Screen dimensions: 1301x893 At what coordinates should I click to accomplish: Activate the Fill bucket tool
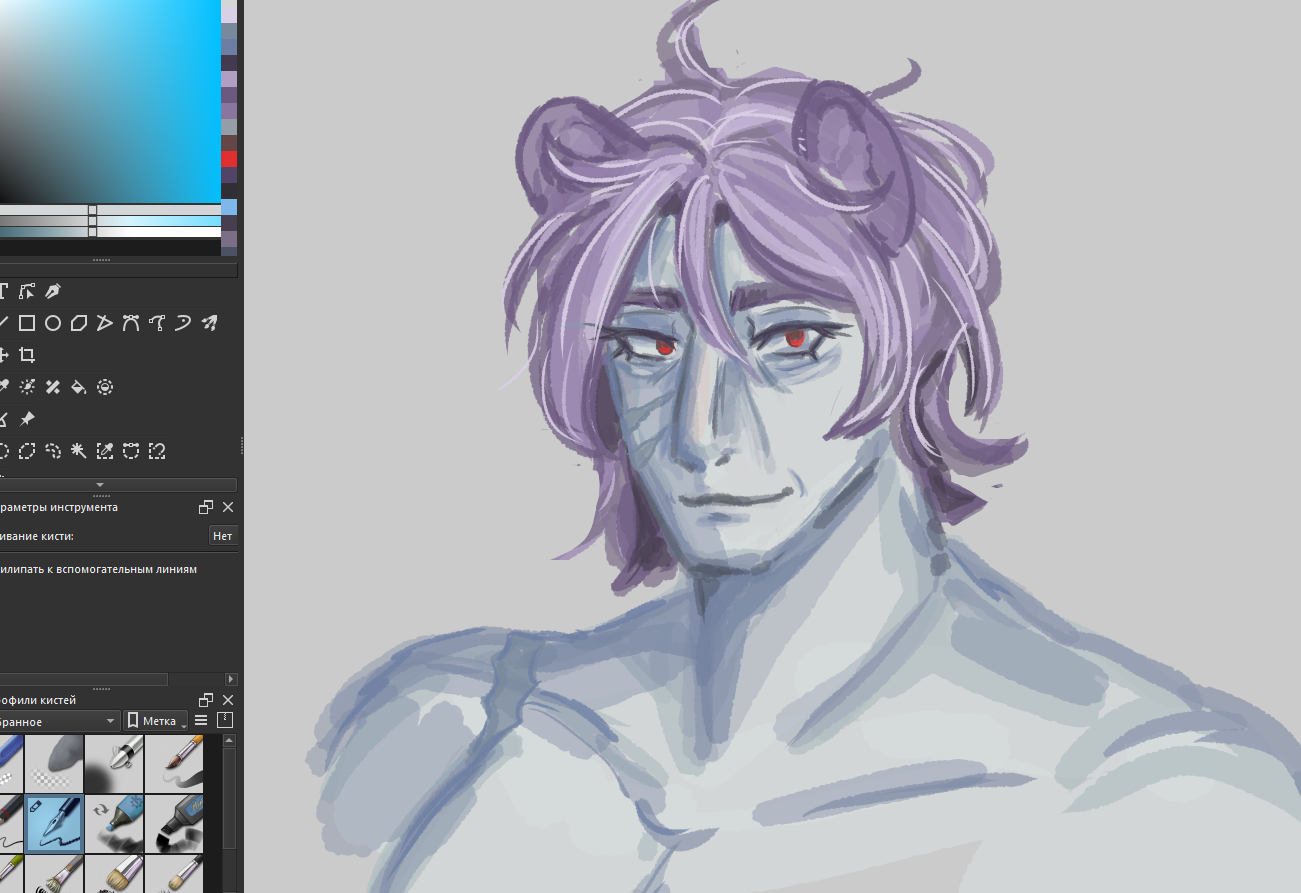pyautogui.click(x=79, y=387)
